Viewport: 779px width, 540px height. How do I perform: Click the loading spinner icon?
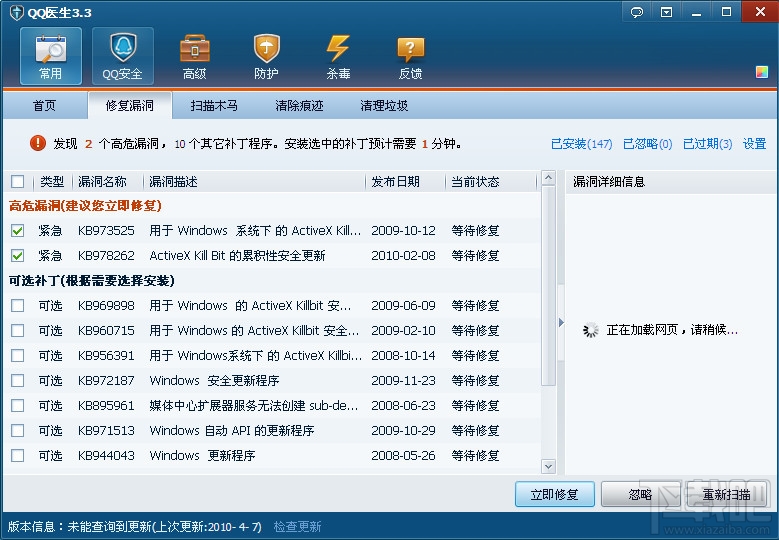tap(590, 330)
